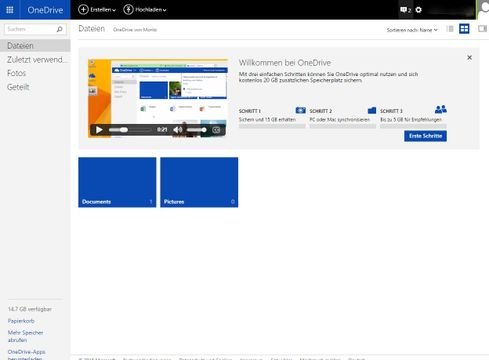The height and width of the screenshot is (360, 489).
Task: Click the SCHRITT 3 label
Action: tap(391, 111)
